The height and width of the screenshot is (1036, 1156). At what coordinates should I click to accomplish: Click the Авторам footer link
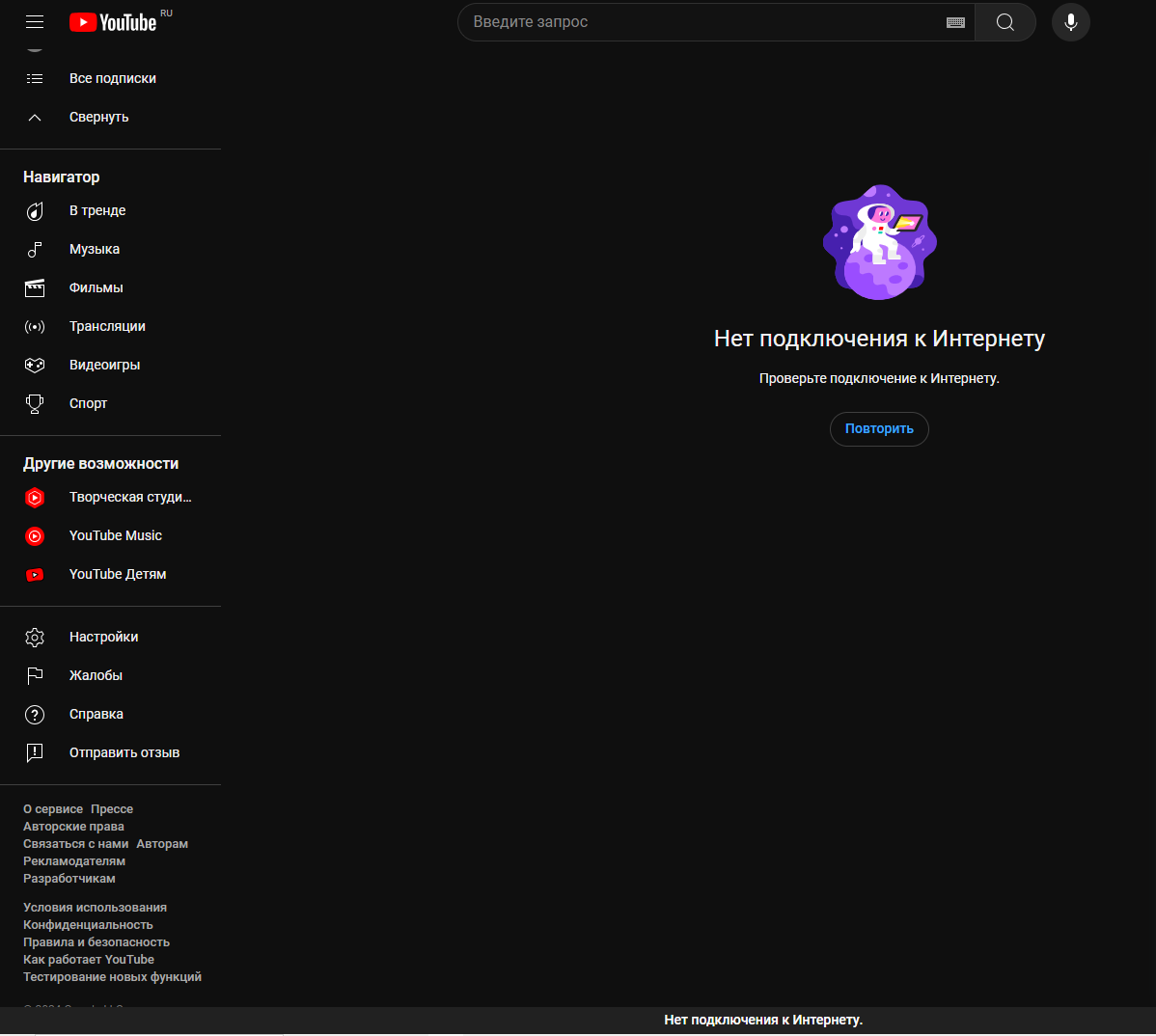point(162,844)
